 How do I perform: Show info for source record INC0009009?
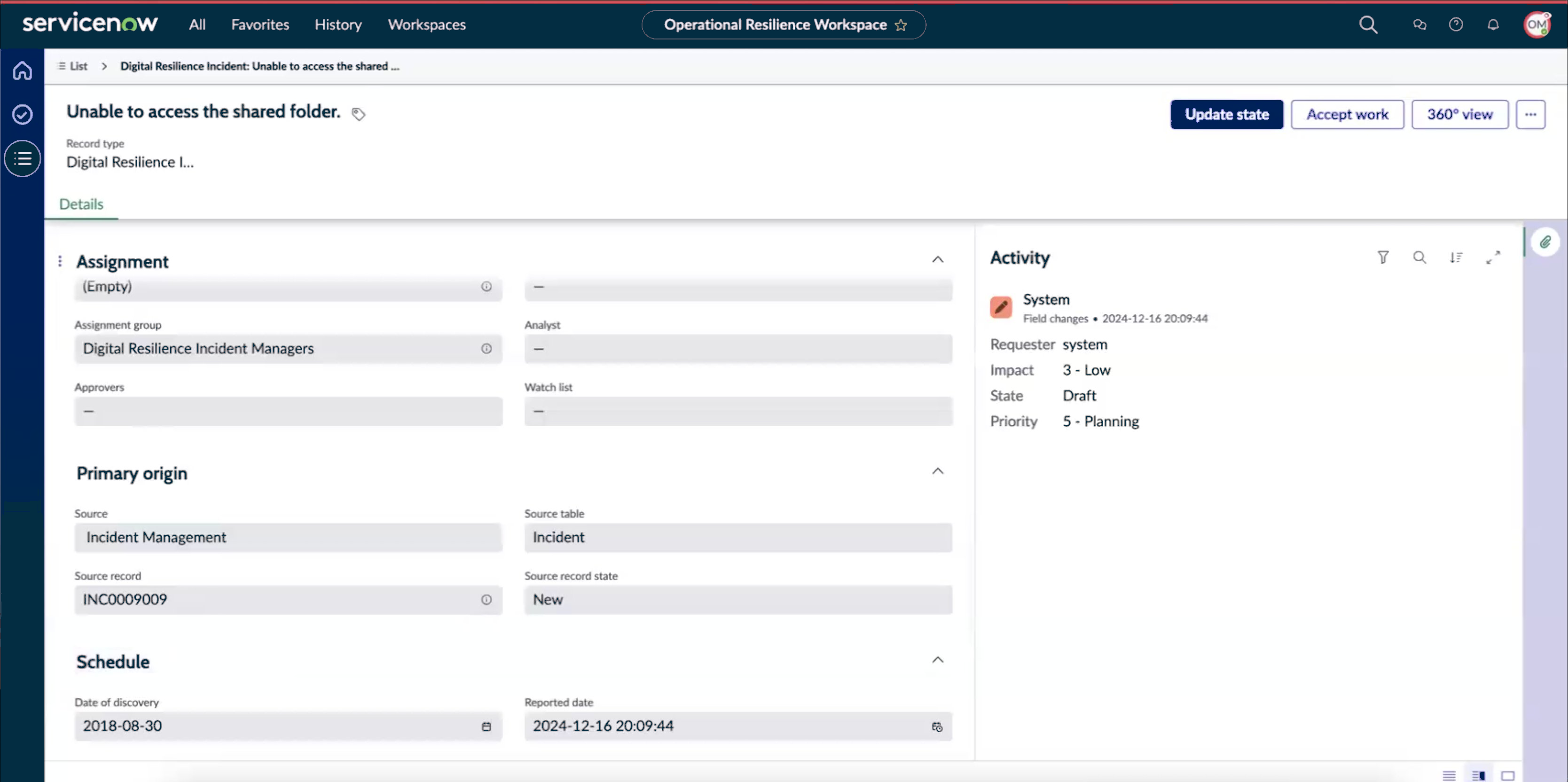486,600
